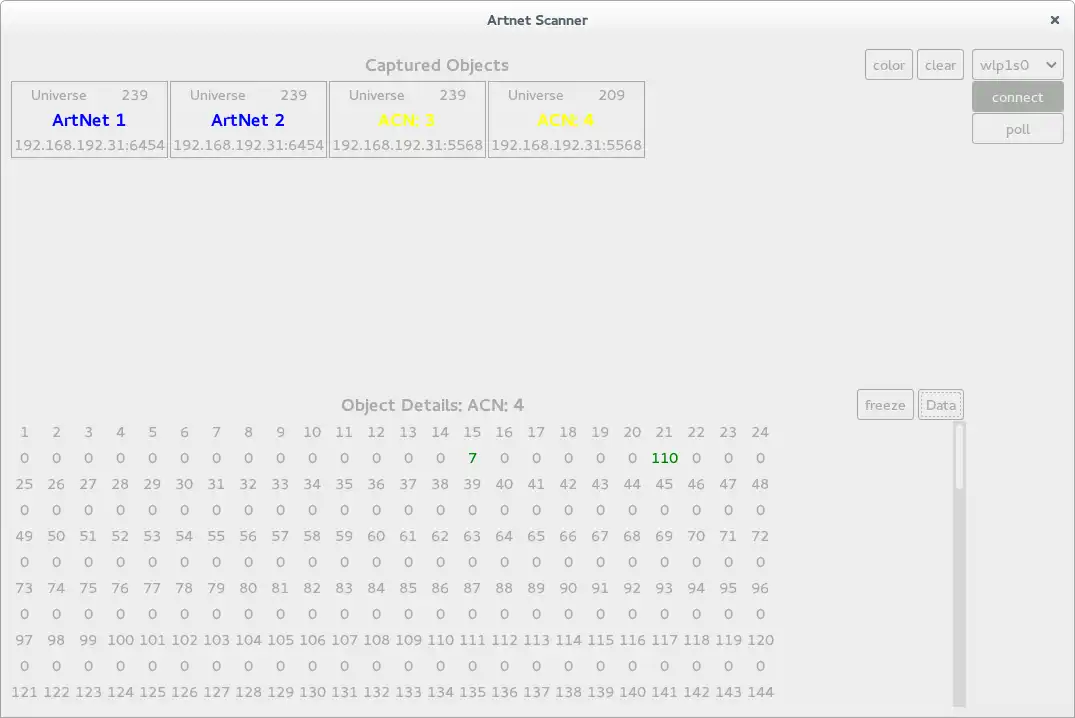
Task: Select the ACN: 4 captured object
Action: click(x=566, y=120)
